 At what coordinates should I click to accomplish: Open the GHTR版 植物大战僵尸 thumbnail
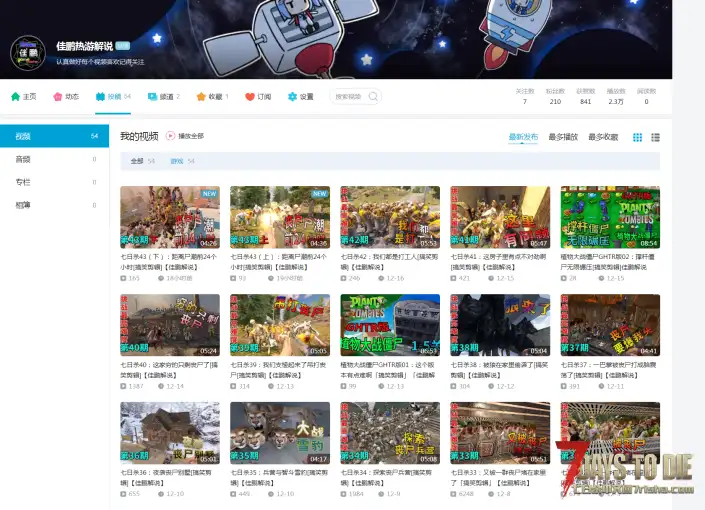click(x=390, y=325)
